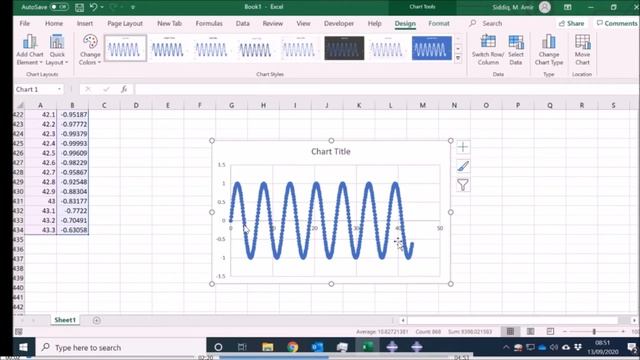Apply the solid blue background chart style
Screen dimensions: 640x360
click(431, 48)
